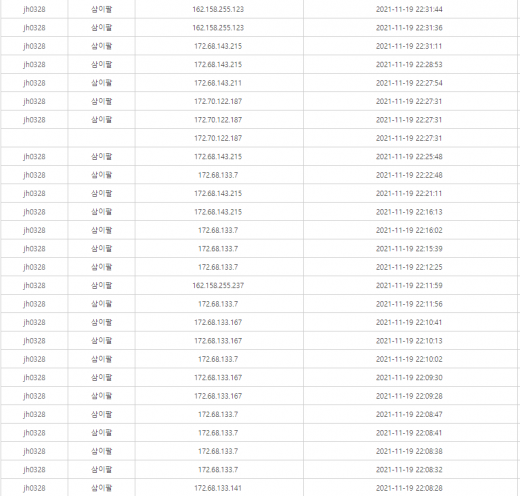Click the jh0328 ID in the 22:27:54 row
Viewport: 520px width, 496px height.
click(x=34, y=83)
